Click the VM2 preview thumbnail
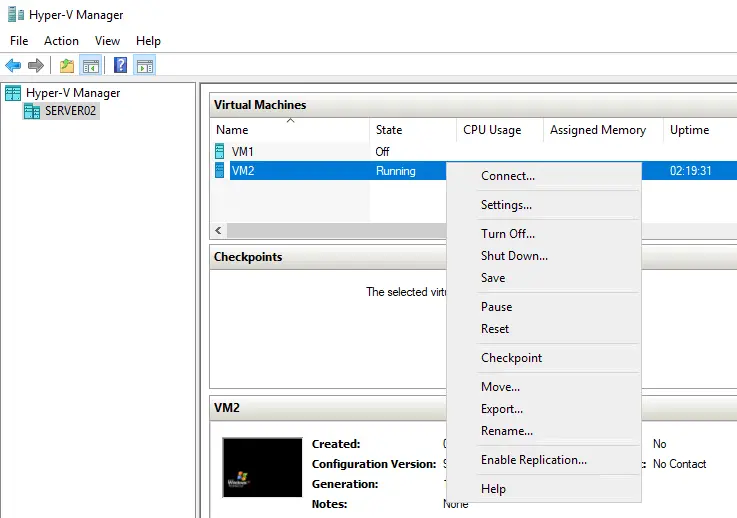Screen dimensions: 737x518 [x=262, y=467]
